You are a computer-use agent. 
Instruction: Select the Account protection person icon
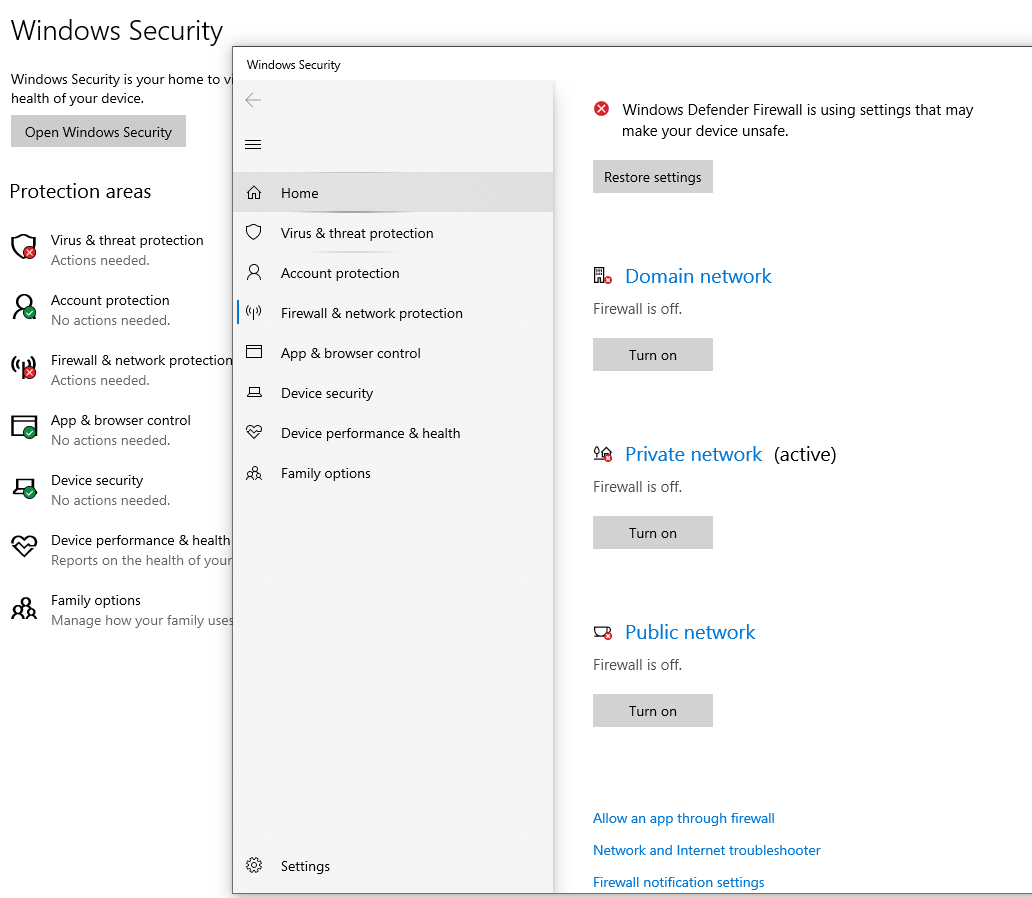(254, 273)
